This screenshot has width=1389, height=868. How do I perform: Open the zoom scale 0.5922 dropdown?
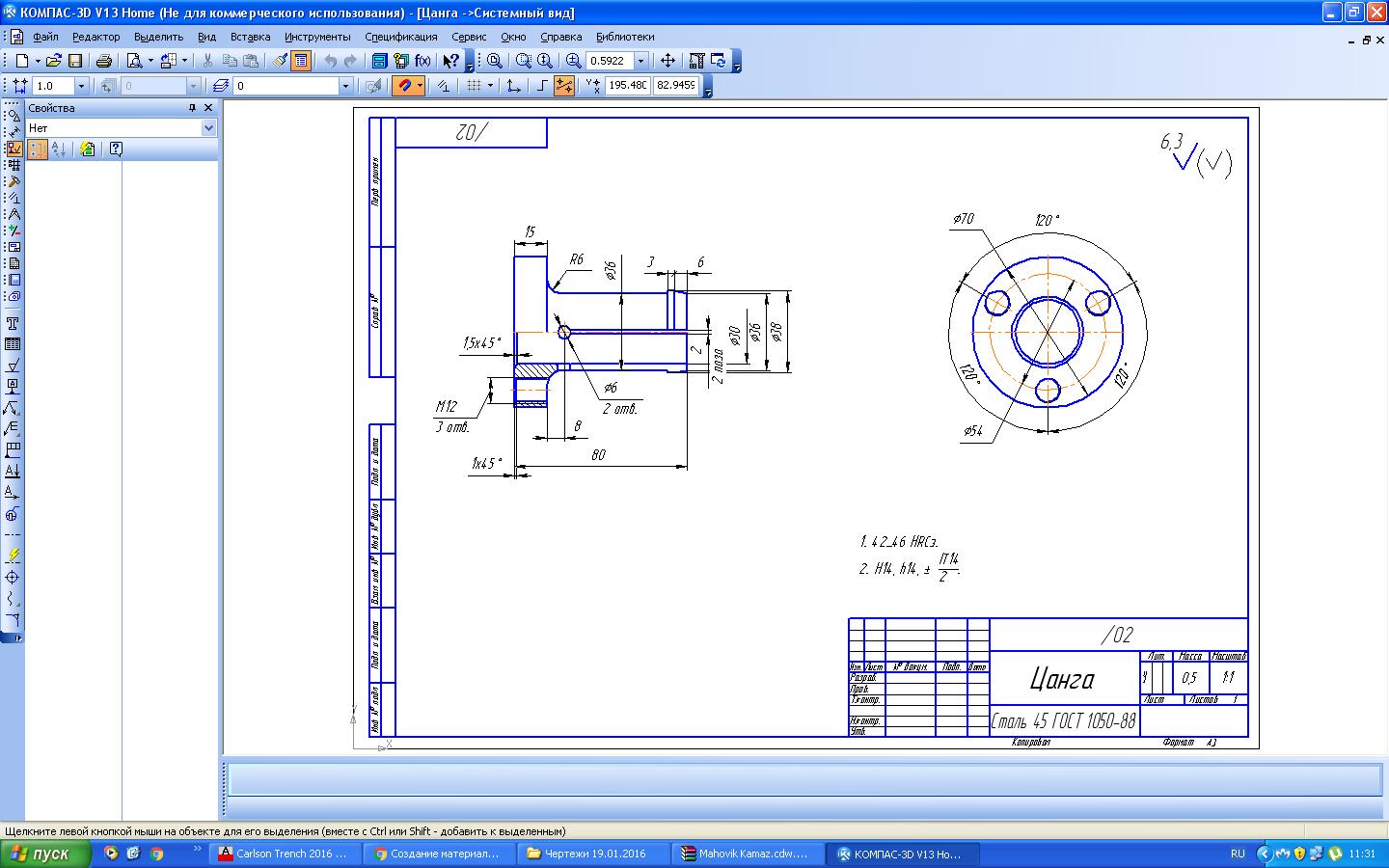coord(640,61)
